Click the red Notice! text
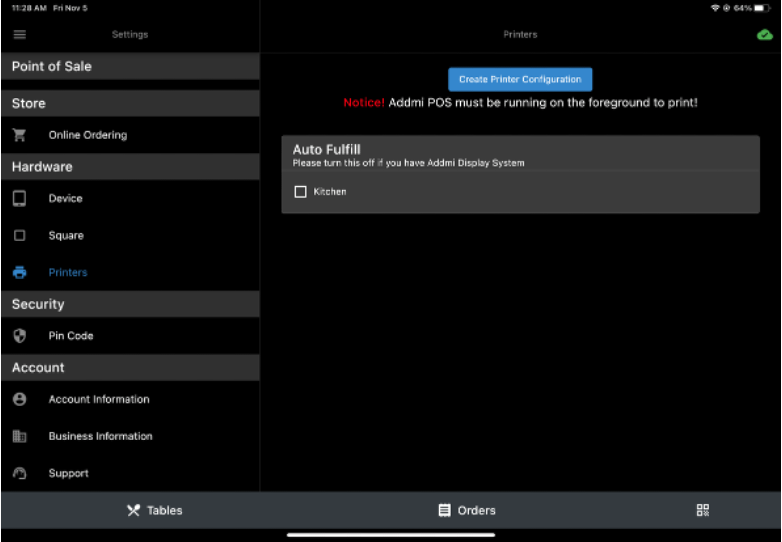 click(x=364, y=103)
